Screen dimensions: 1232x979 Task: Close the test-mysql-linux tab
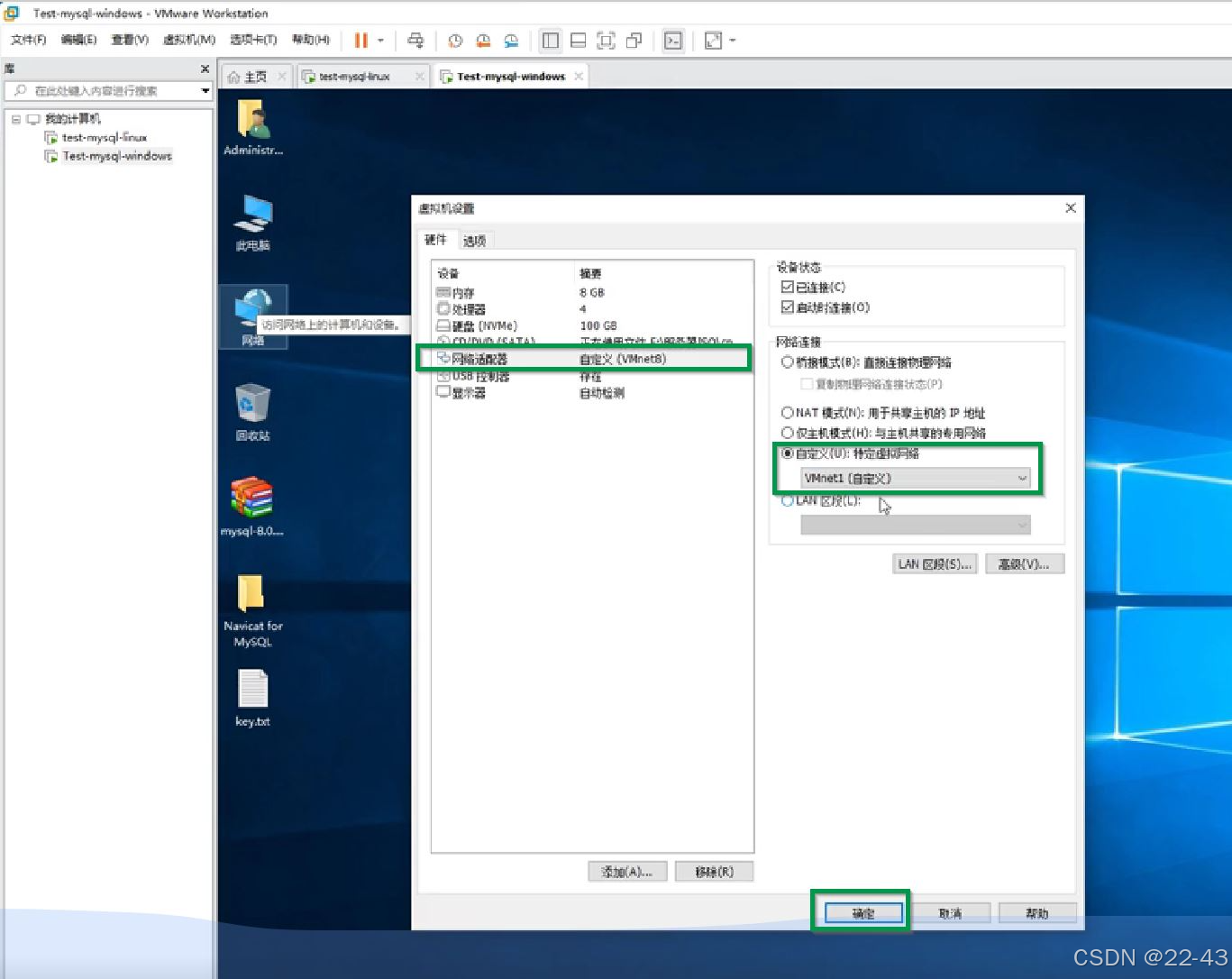(x=419, y=77)
